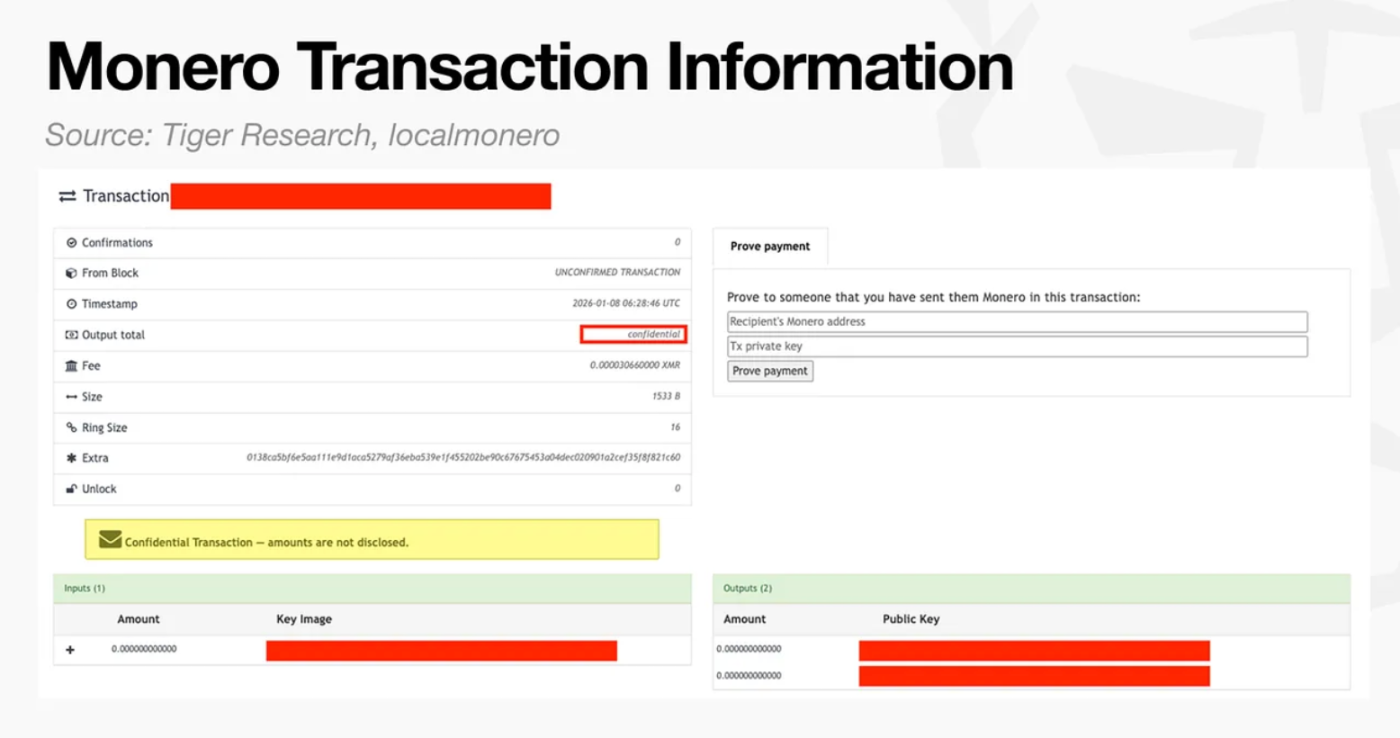
Task: Click the Confirmations checkmark icon
Action: click(71, 243)
